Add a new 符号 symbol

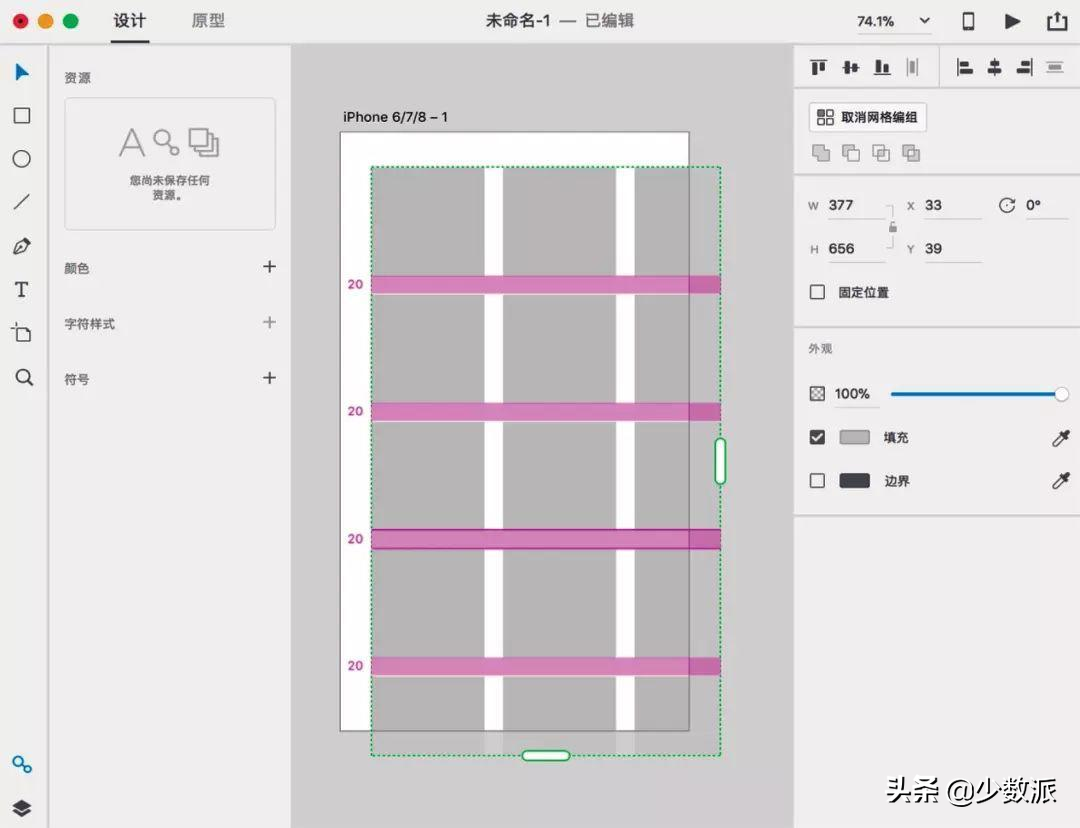(x=269, y=377)
